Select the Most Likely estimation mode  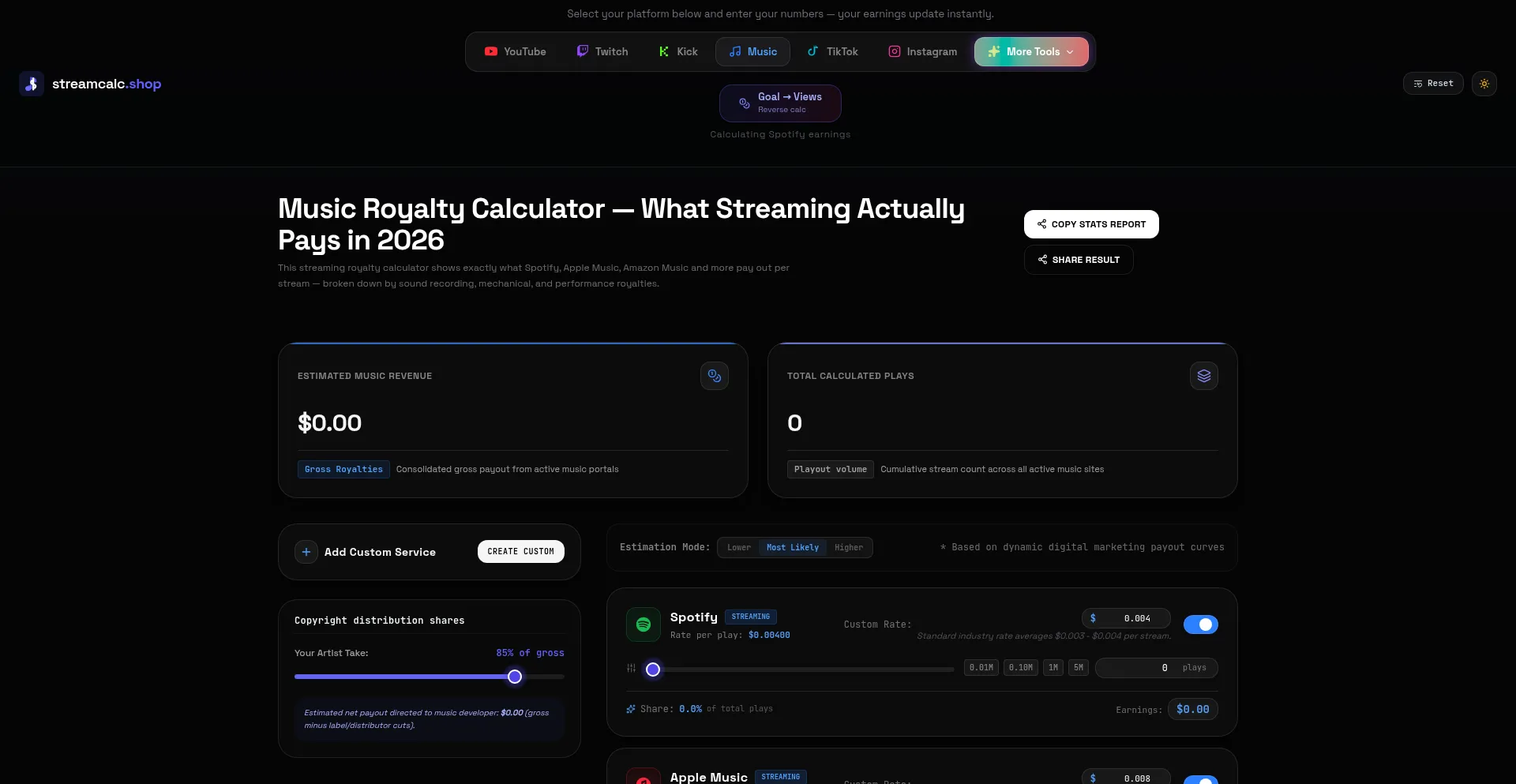coord(793,547)
